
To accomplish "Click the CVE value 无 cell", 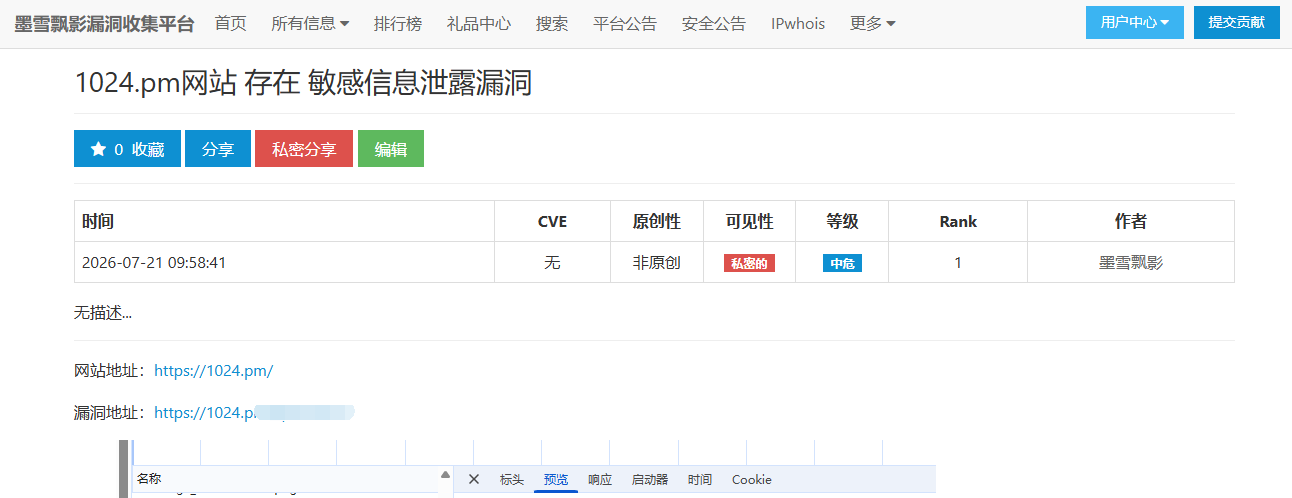I will (x=552, y=263).
